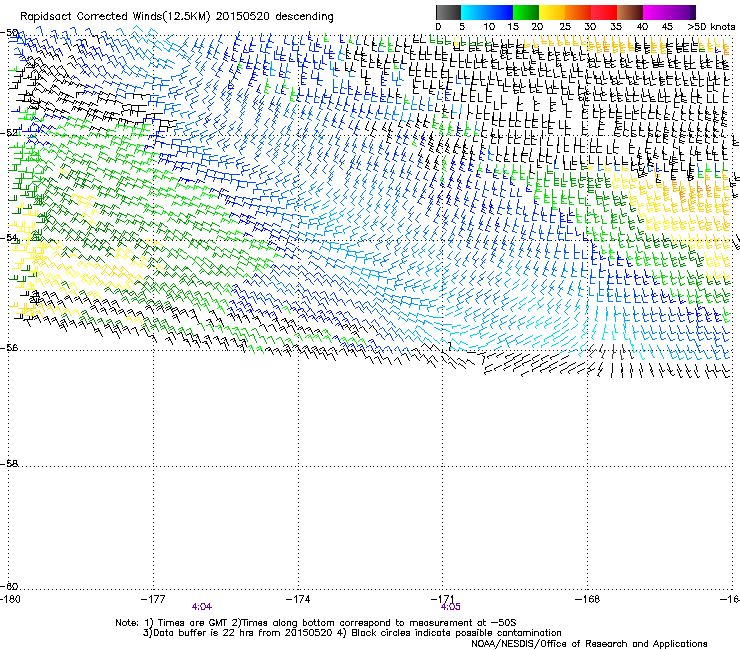Image resolution: width=740 pixels, height=650 pixels.
Task: Click the 'Times are GMT' note line
Action: [315, 623]
